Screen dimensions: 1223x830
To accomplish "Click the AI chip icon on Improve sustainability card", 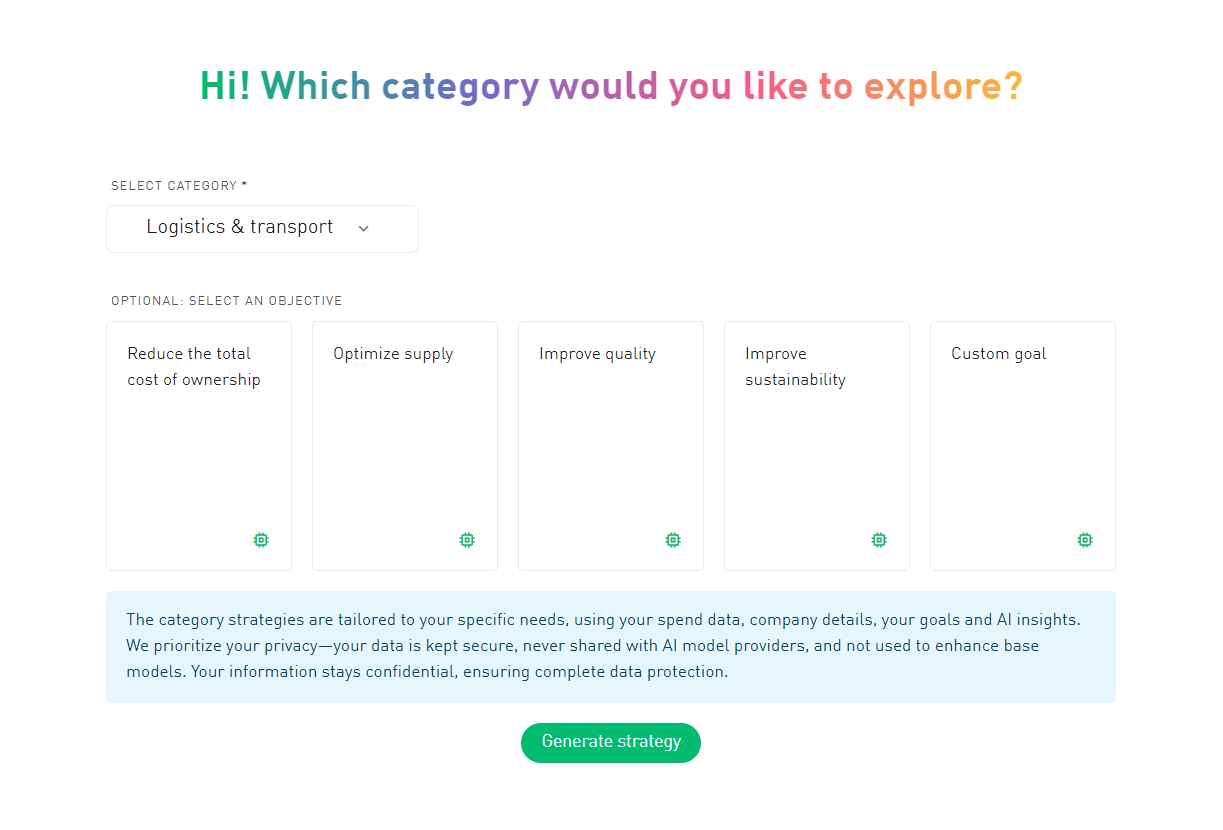I will point(879,540).
